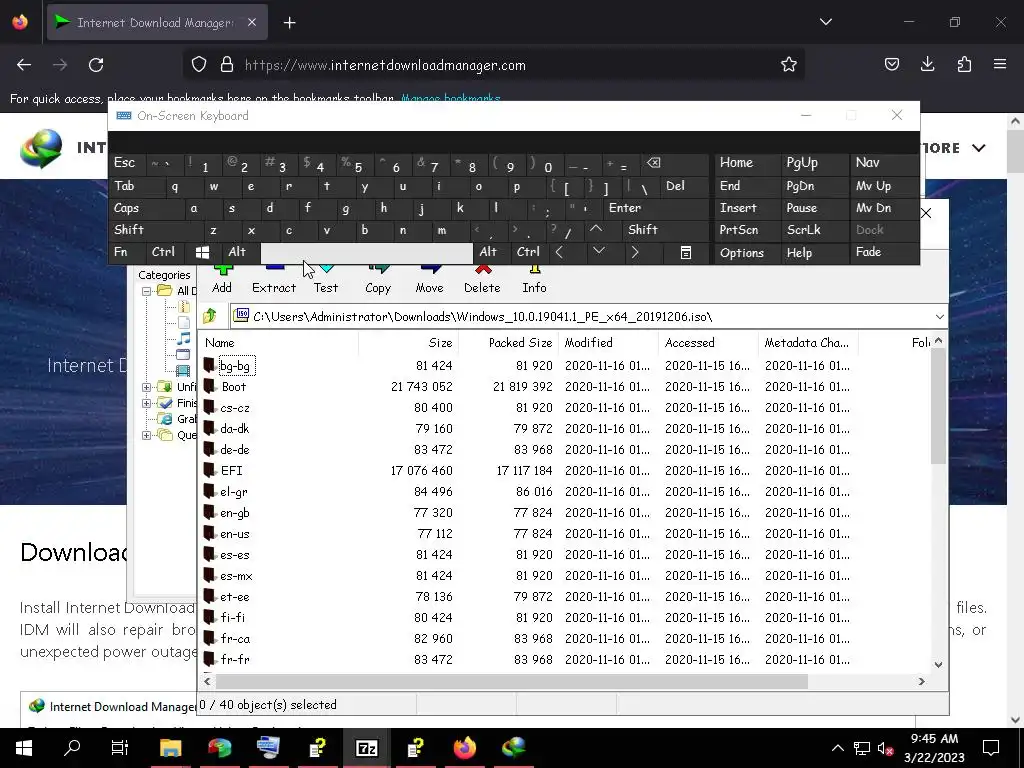Expand the Queues category in IDM tree
1024x768 pixels.
146,436
